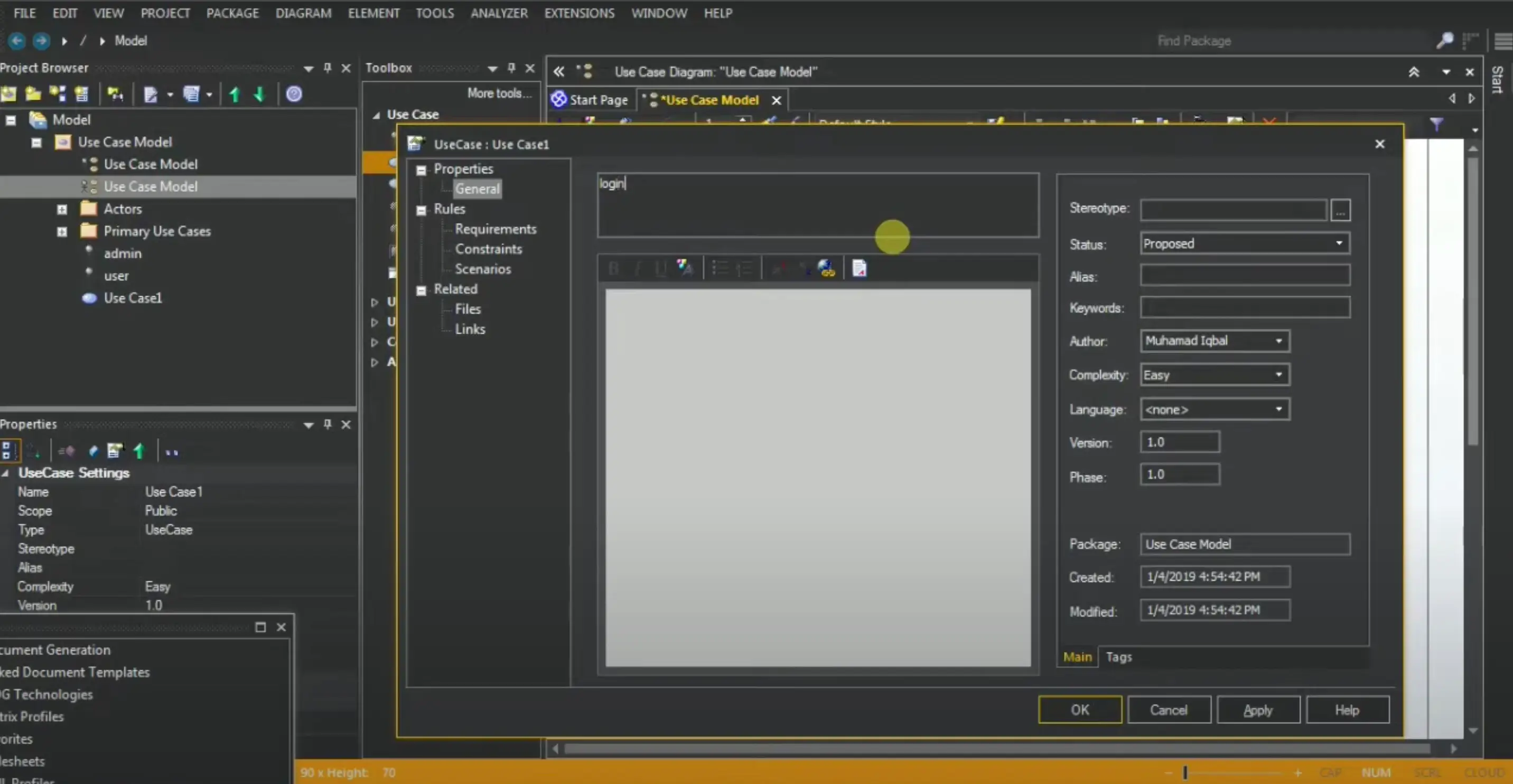1513x784 pixels.
Task: Click the blue diamond icon in Properties toolbar
Action: (93, 451)
